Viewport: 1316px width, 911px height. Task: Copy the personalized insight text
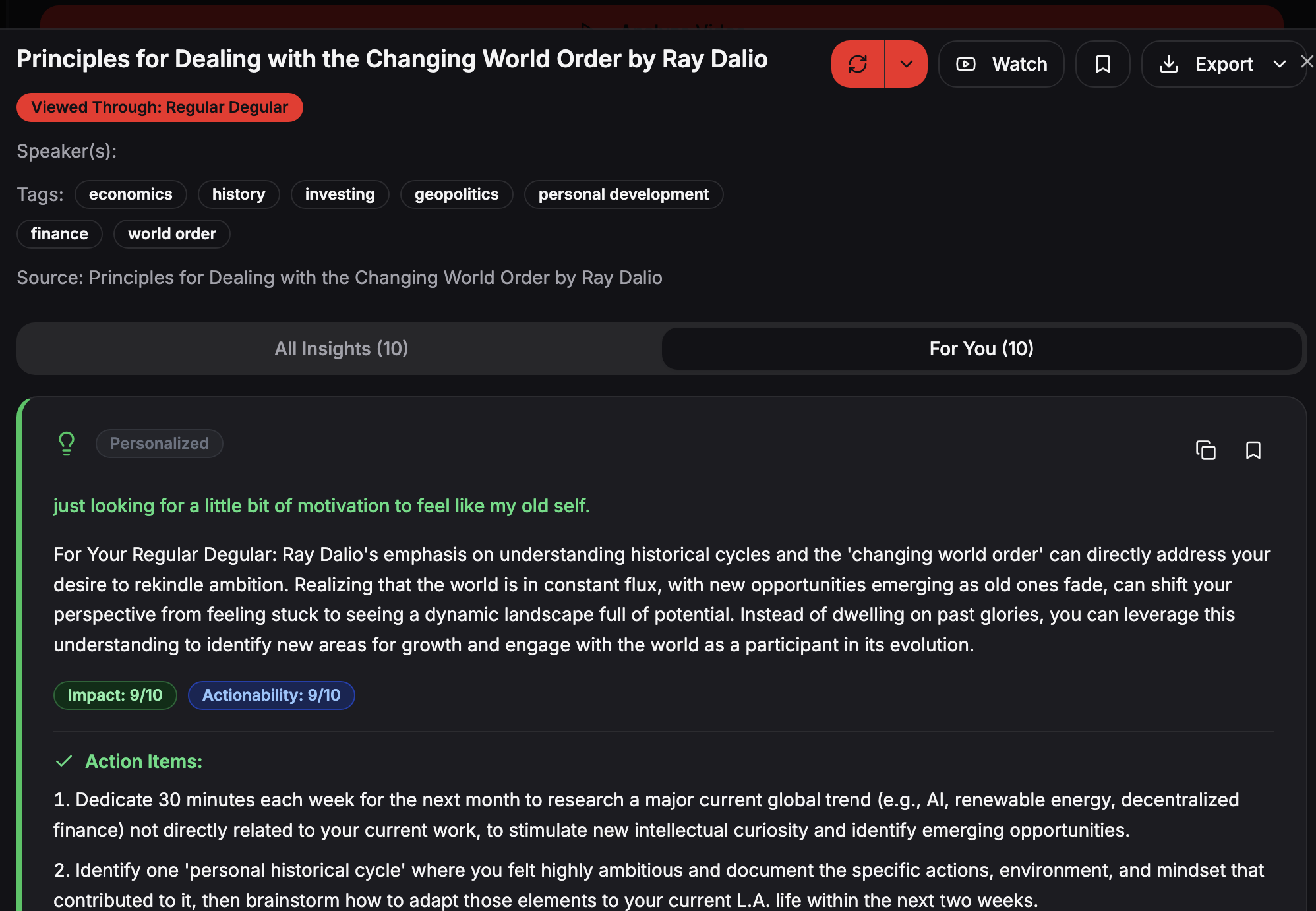(x=1205, y=450)
